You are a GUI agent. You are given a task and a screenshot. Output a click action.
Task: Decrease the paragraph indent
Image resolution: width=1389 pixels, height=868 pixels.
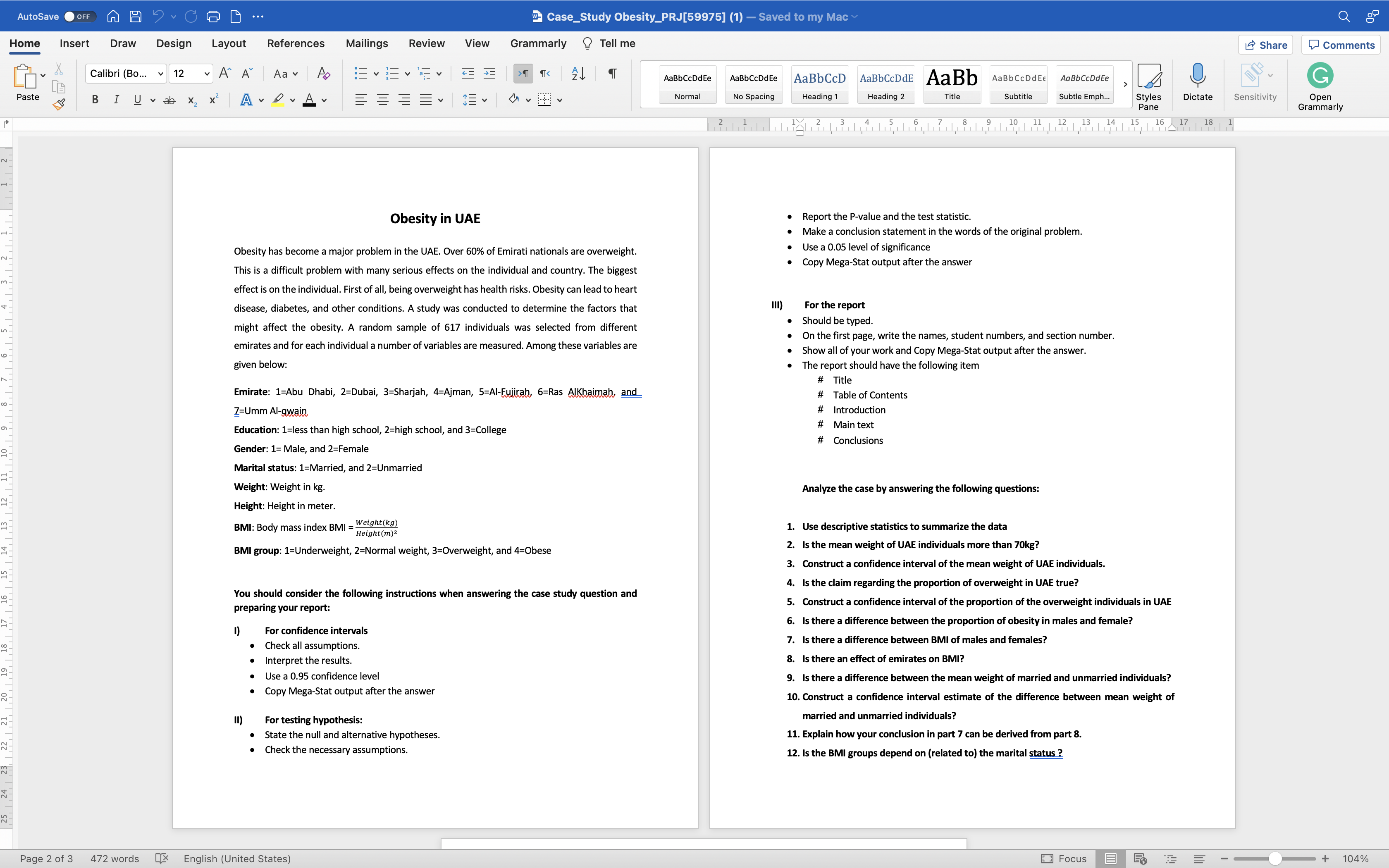[468, 73]
